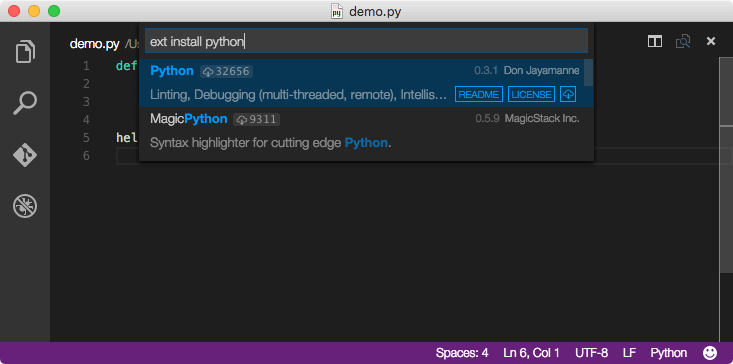Image resolution: width=733 pixels, height=364 pixels.
Task: Open the Git source control view
Action: [x=25, y=155]
